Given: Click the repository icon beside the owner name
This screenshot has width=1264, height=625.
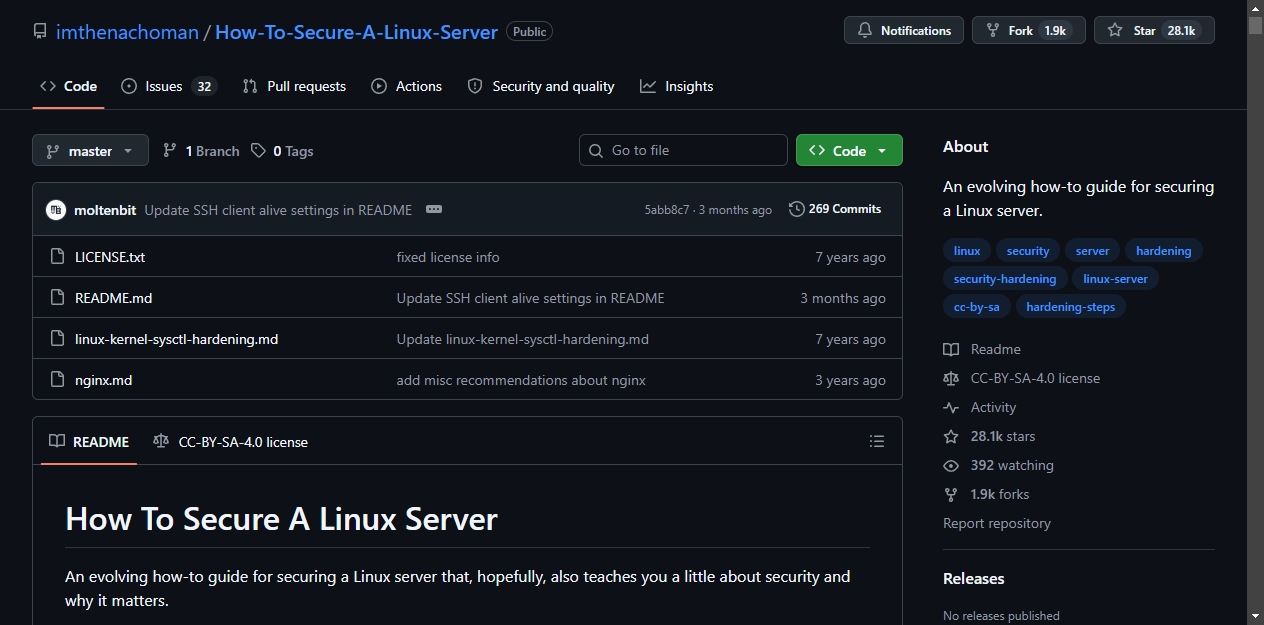Looking at the screenshot, I should tap(40, 31).
